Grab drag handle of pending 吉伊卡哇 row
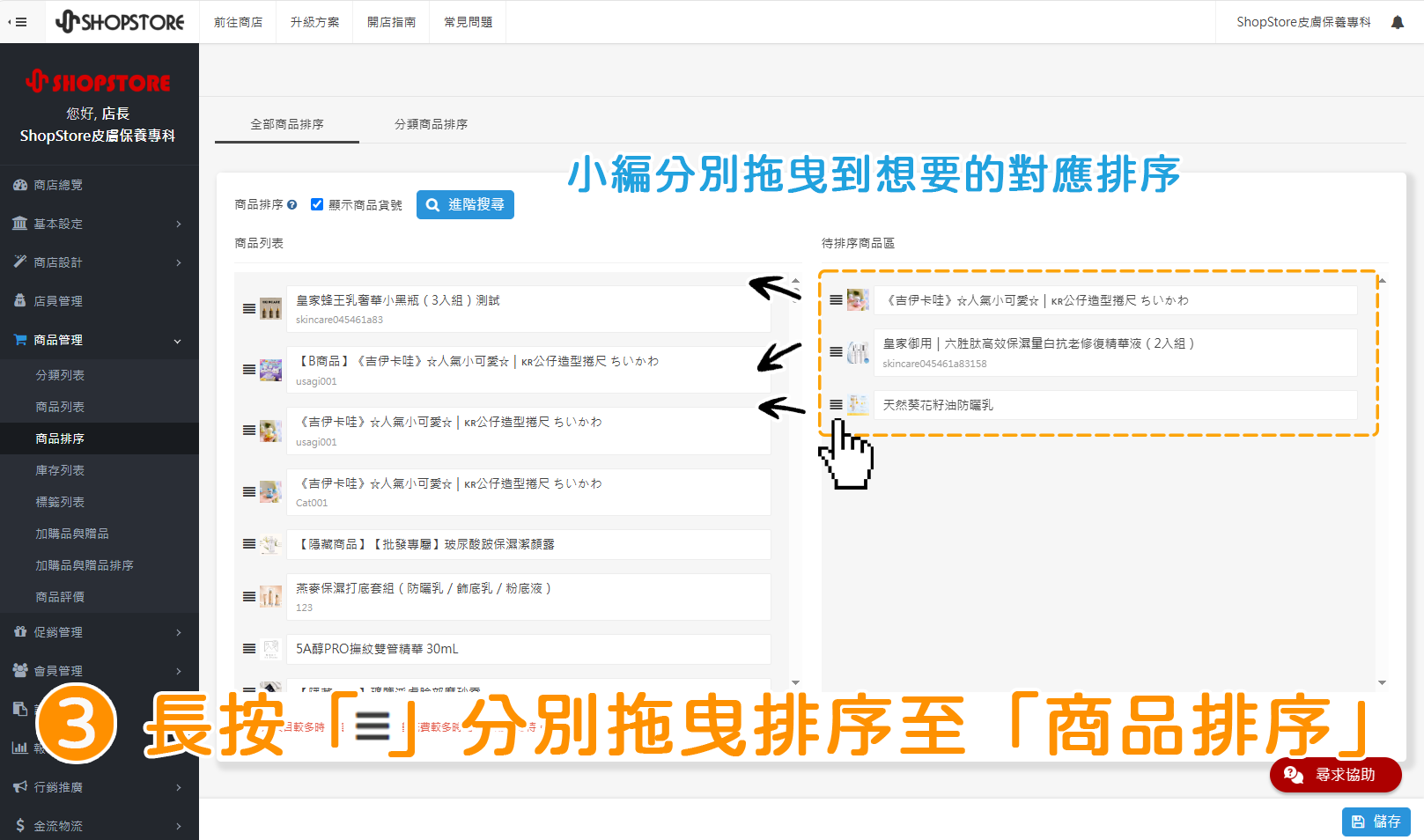The height and width of the screenshot is (840, 1424). [x=836, y=300]
